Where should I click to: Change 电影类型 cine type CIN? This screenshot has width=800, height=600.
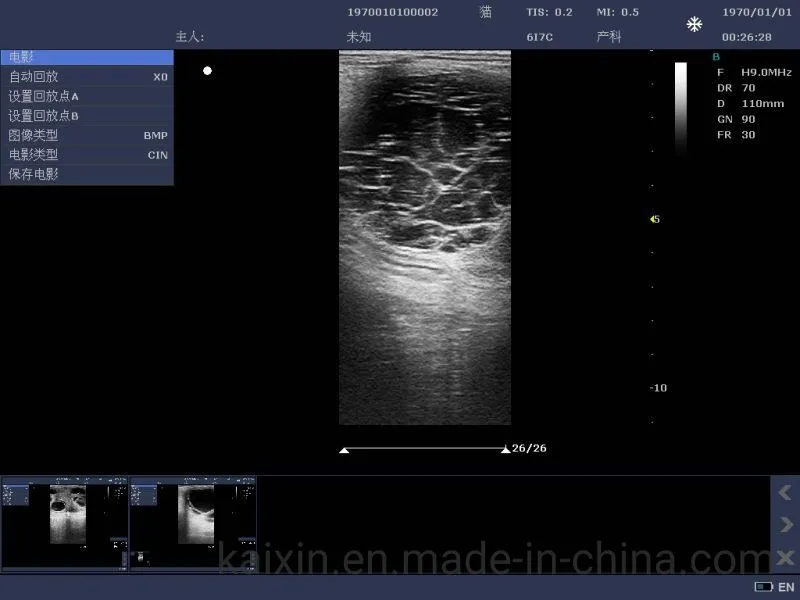(86, 155)
